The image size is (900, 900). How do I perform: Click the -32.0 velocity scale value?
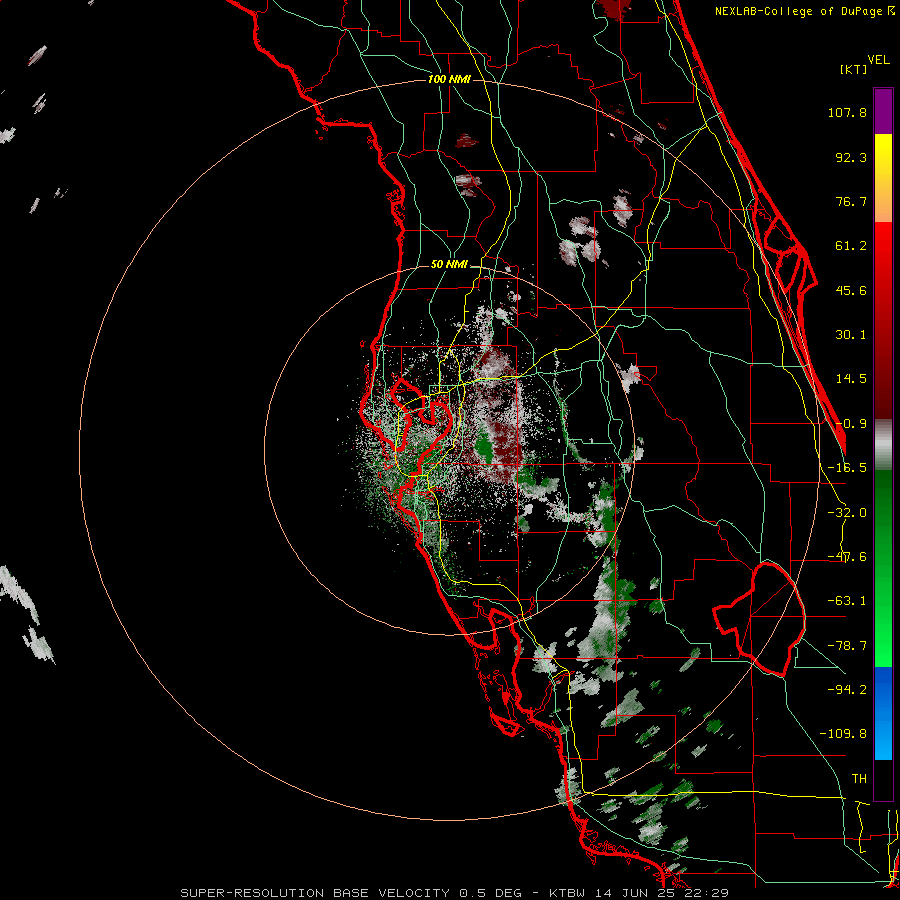(x=847, y=513)
